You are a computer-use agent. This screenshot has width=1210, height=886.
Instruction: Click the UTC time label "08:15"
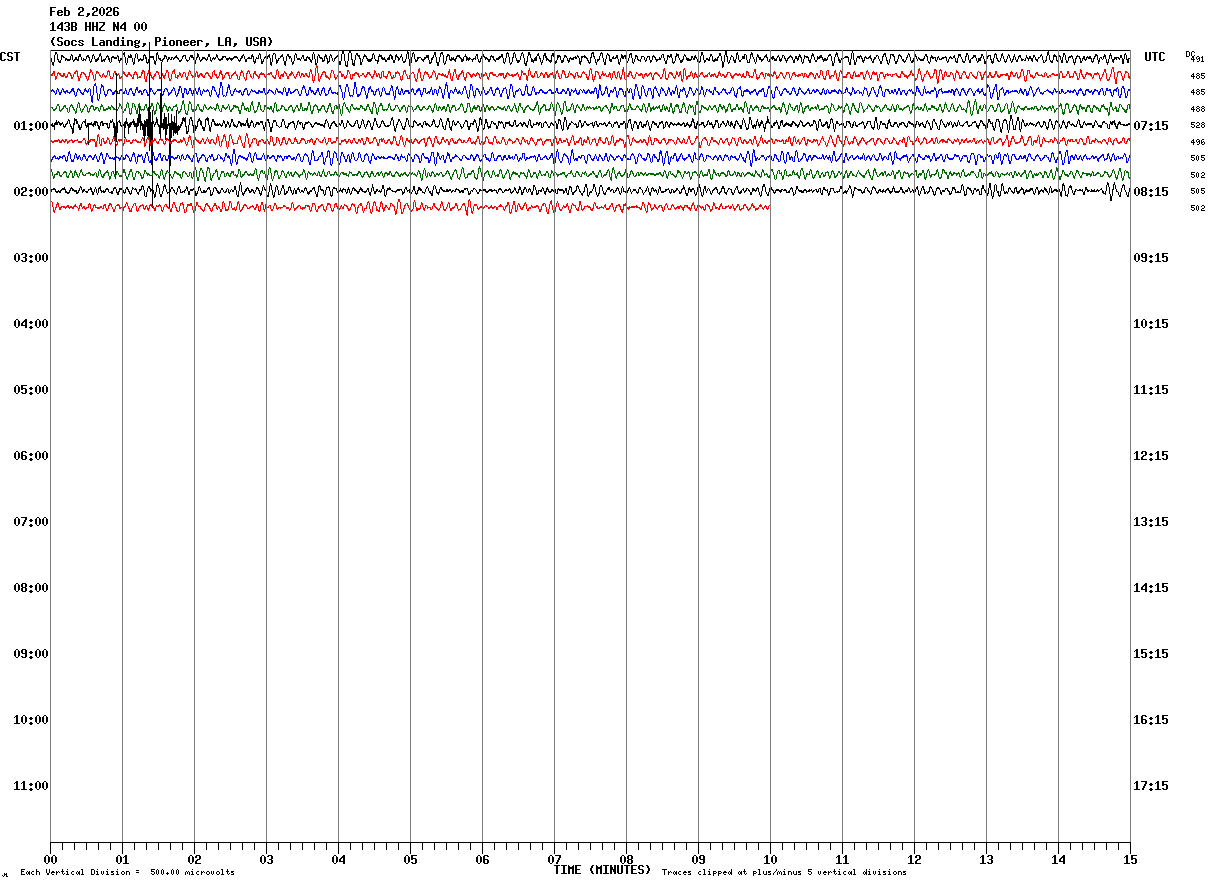[1151, 192]
